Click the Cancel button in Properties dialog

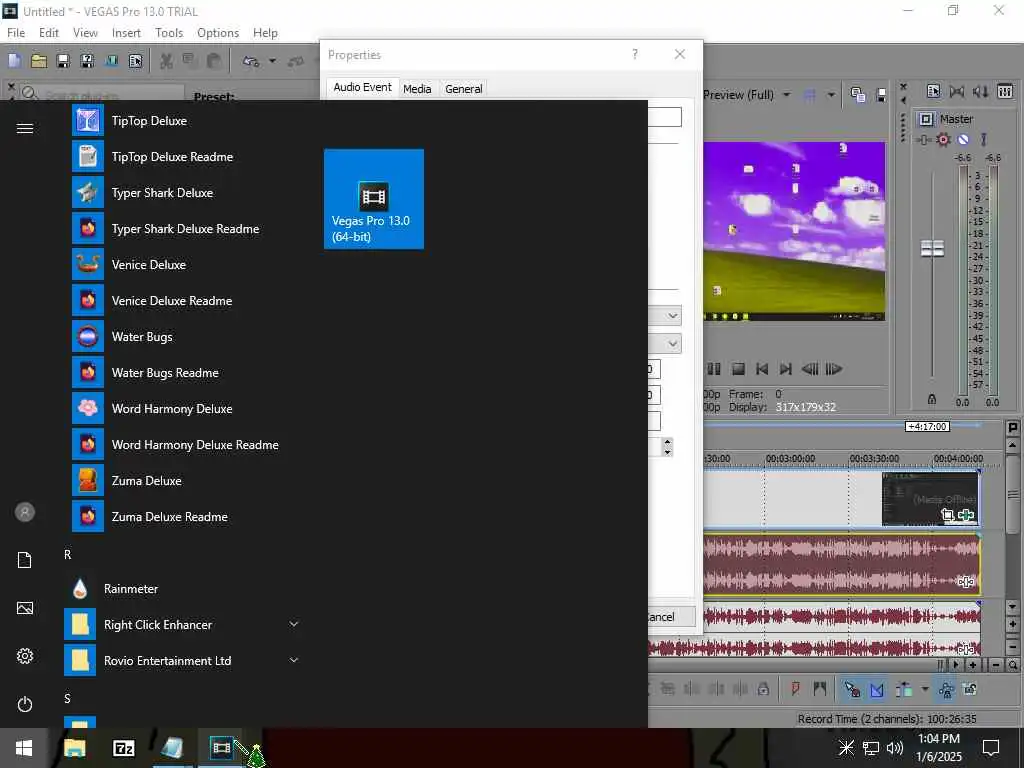tap(671, 617)
